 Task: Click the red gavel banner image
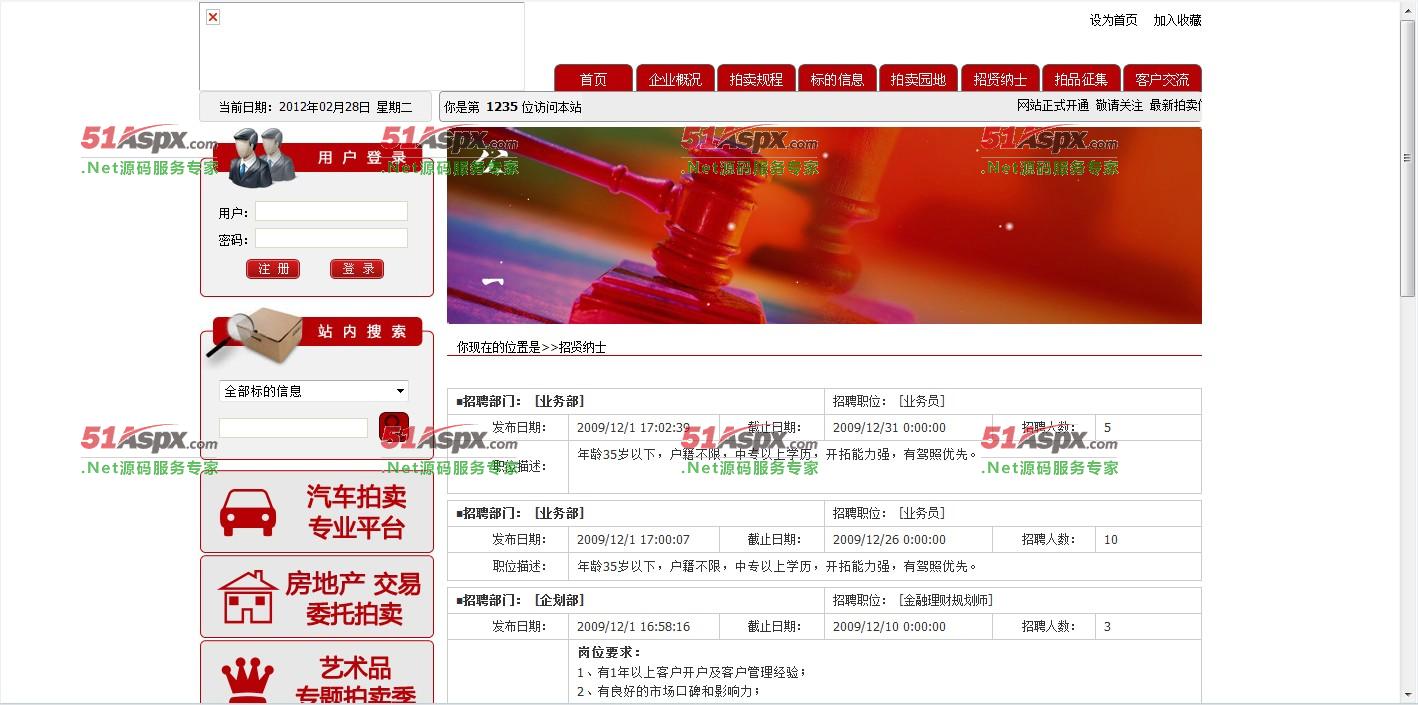pyautogui.click(x=824, y=225)
